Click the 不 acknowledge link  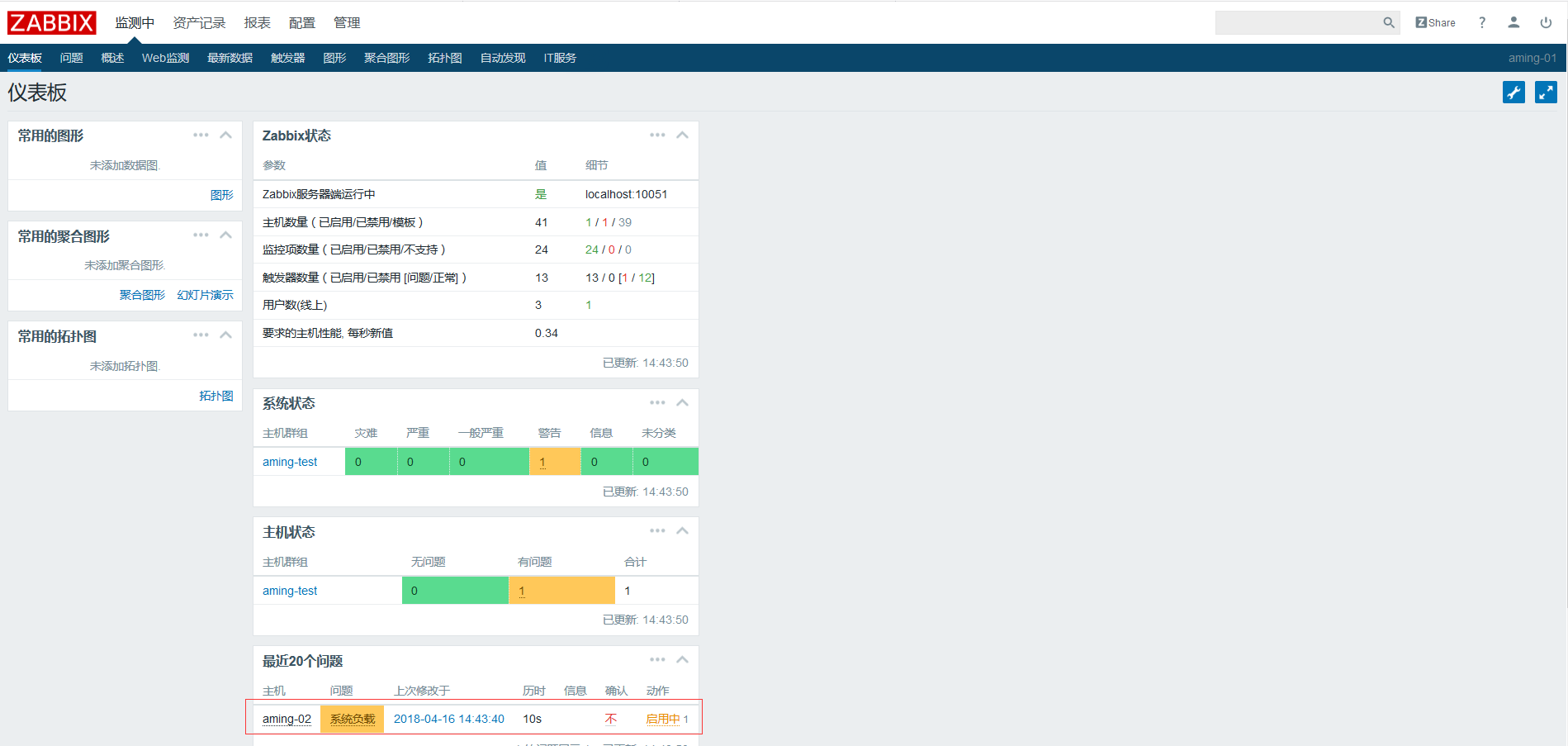[611, 719]
